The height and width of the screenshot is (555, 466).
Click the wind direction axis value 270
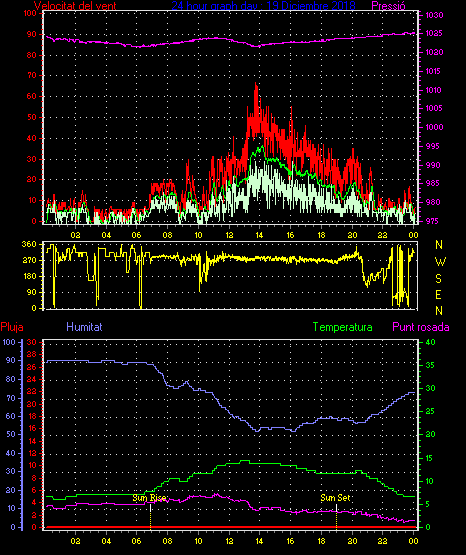pos(29,260)
